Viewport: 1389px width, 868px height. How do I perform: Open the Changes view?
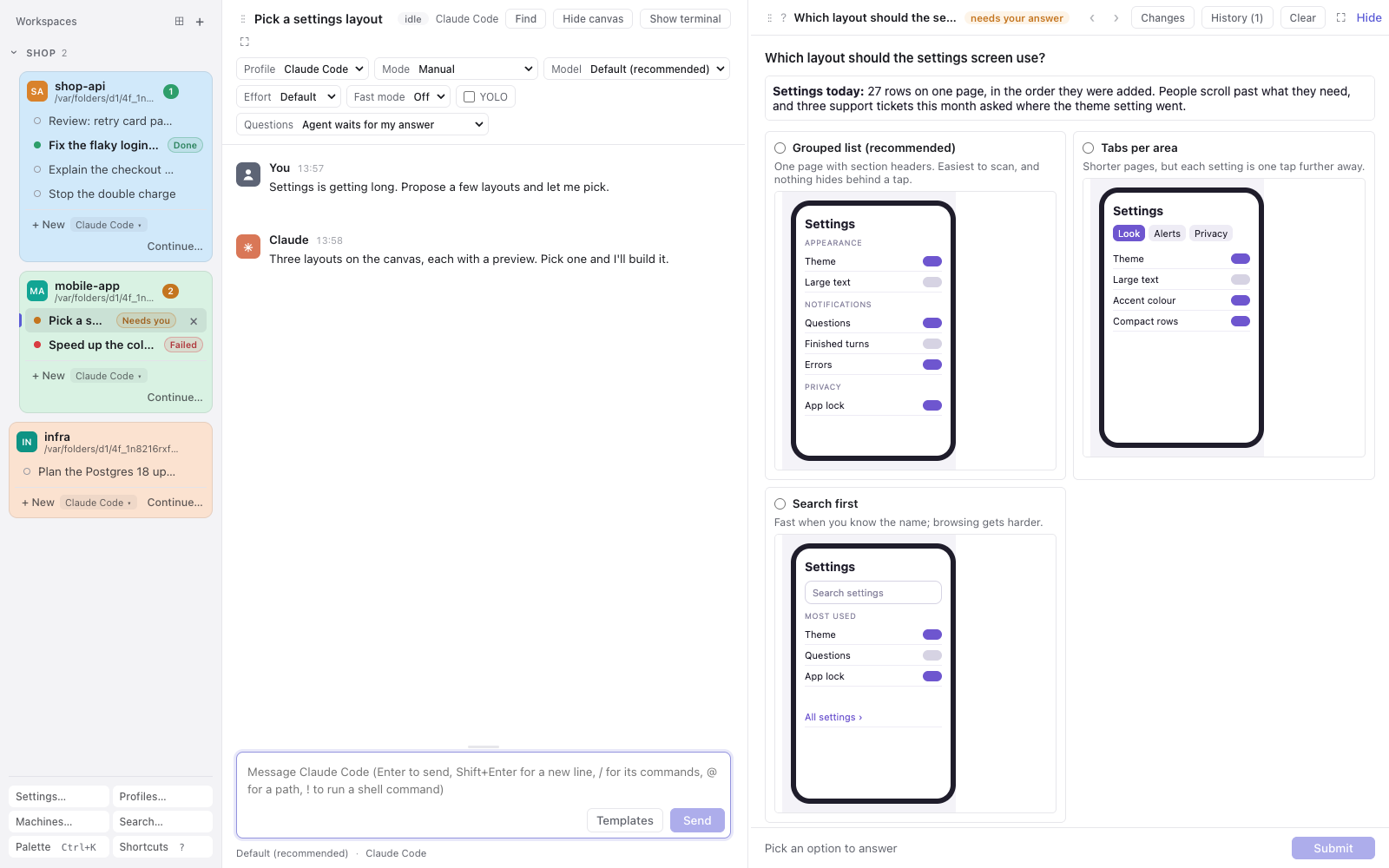coord(1162,18)
